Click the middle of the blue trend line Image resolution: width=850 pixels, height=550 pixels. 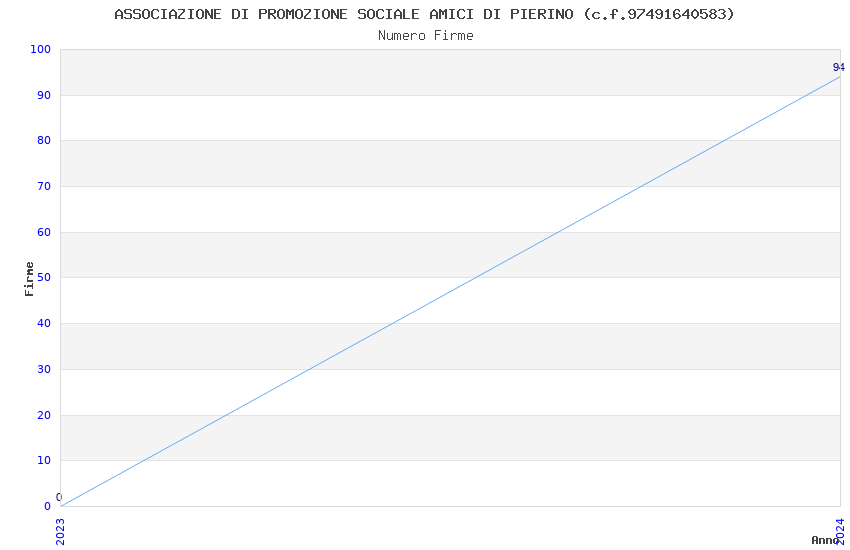(450, 291)
